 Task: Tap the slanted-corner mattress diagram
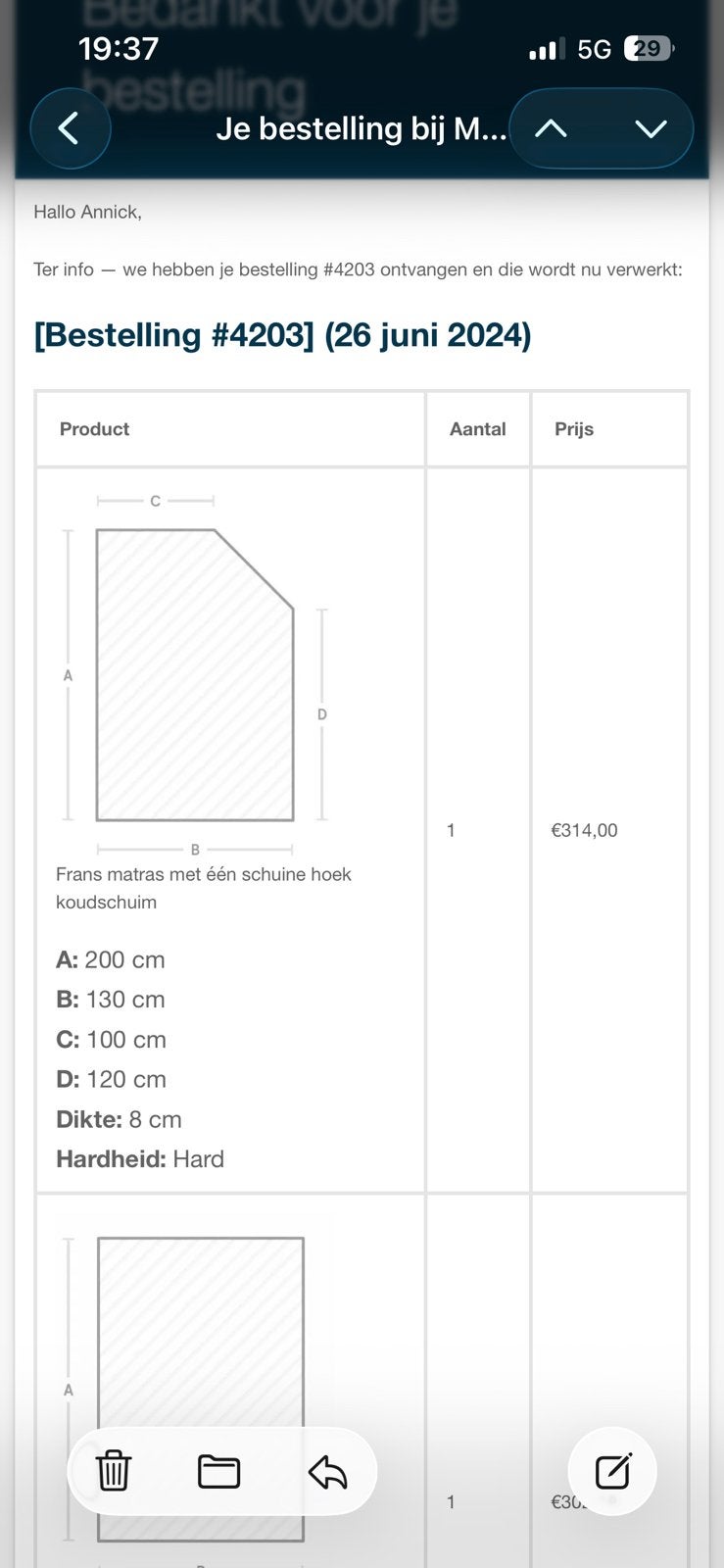tap(195, 674)
